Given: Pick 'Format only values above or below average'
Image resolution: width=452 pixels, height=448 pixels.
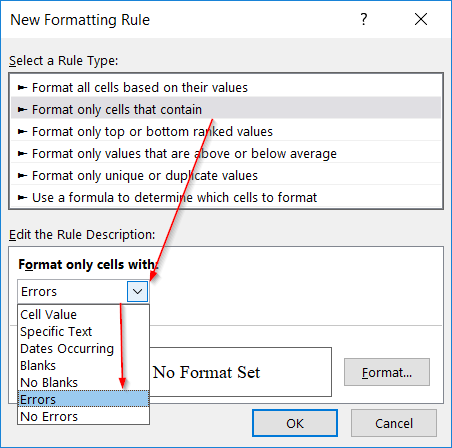Looking at the screenshot, I should (x=226, y=154).
